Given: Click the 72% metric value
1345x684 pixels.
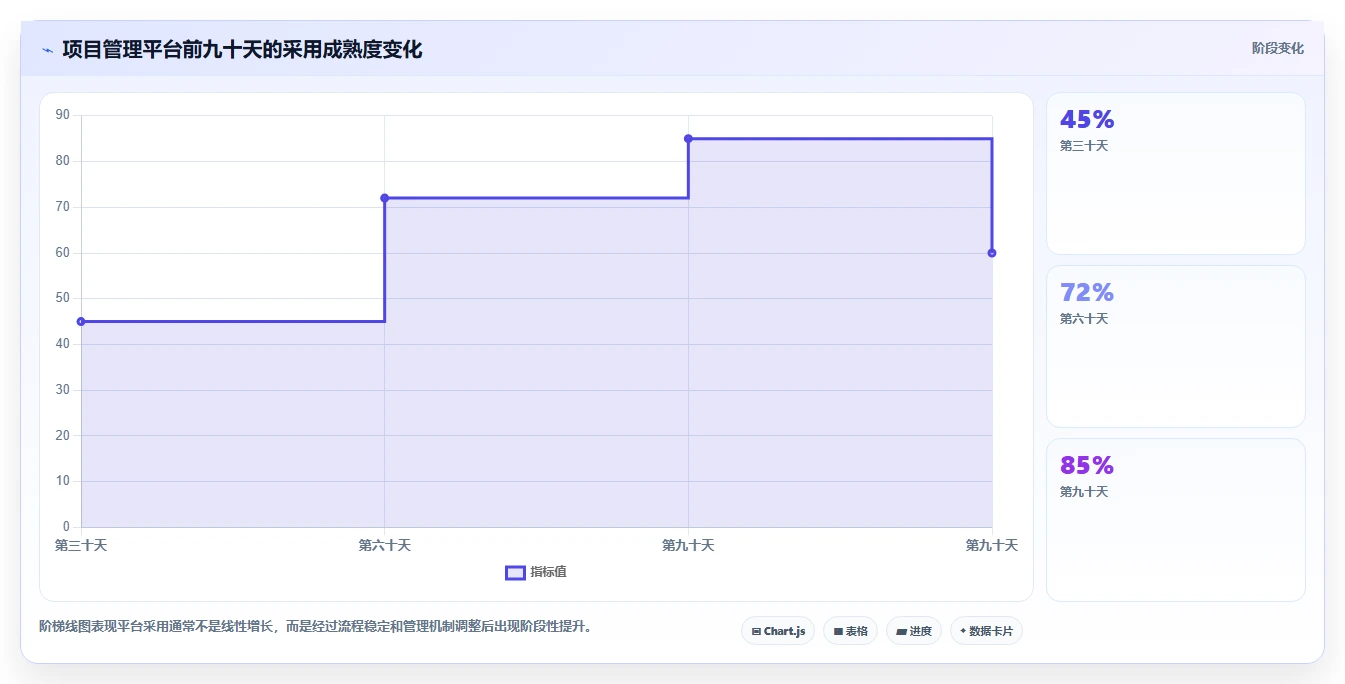Looking at the screenshot, I should point(1087,293).
